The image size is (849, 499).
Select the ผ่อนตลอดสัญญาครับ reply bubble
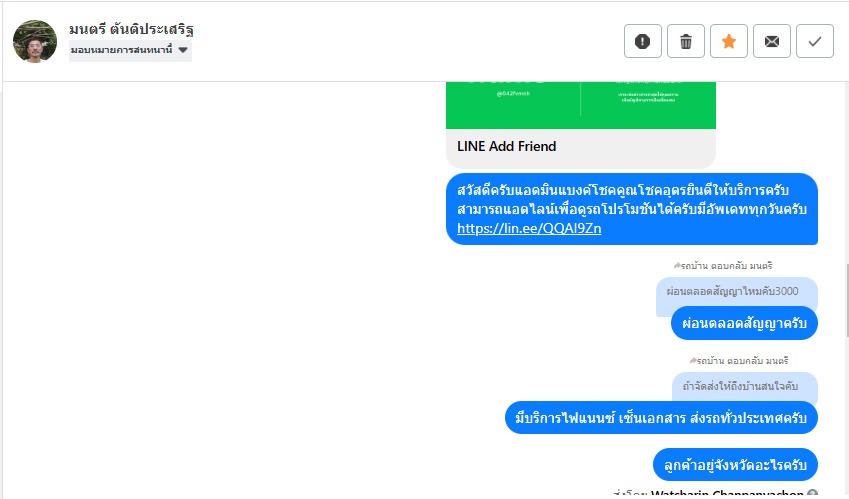[x=744, y=324]
